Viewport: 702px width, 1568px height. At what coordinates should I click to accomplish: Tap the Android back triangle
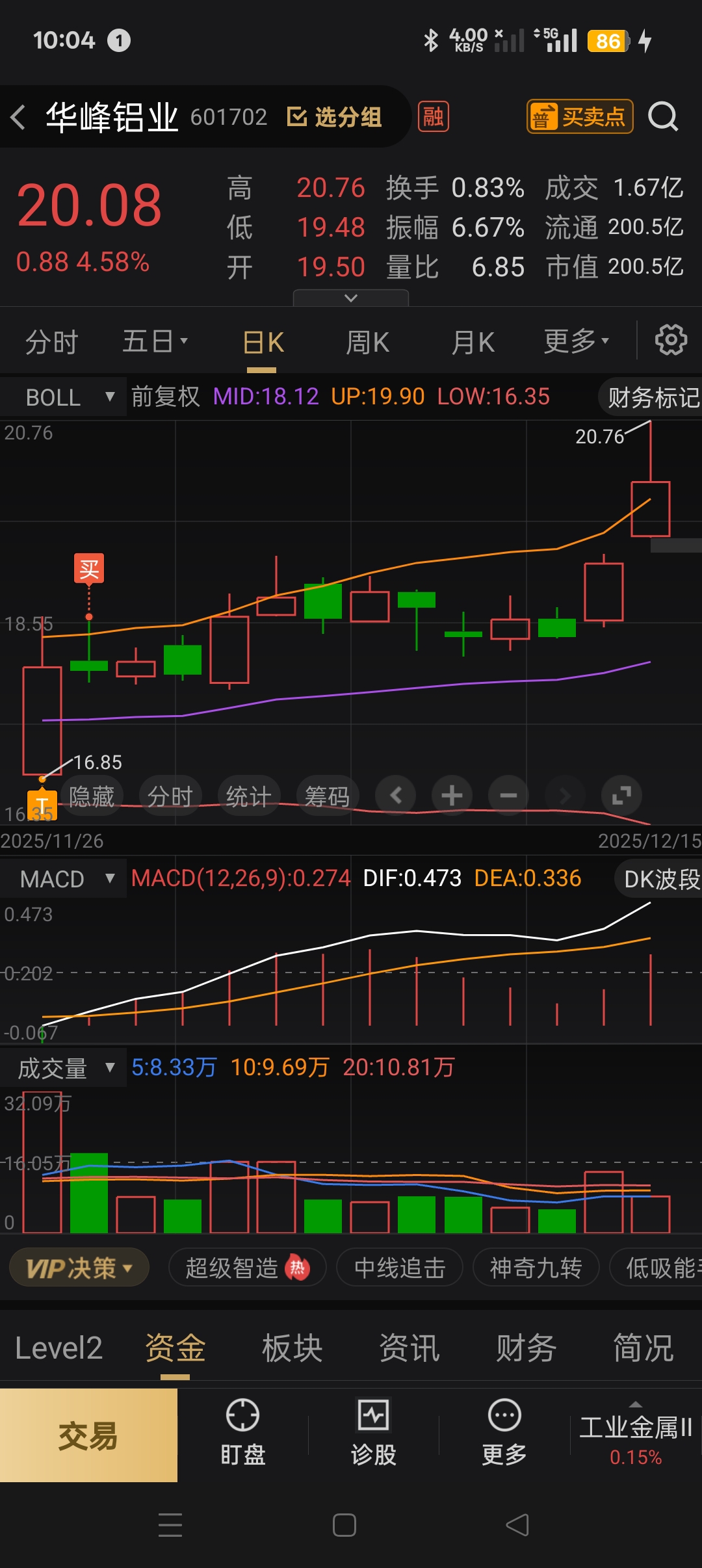tap(518, 1524)
